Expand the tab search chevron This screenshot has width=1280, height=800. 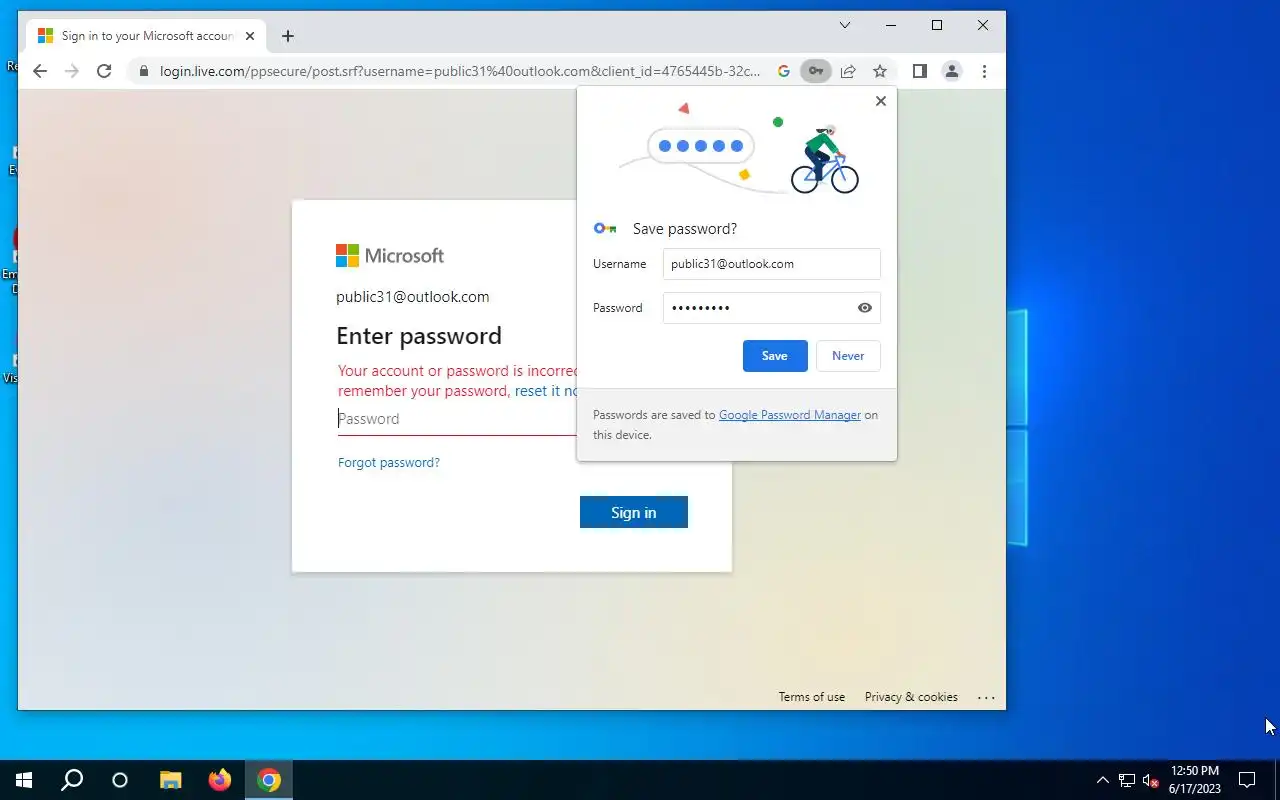click(x=845, y=25)
